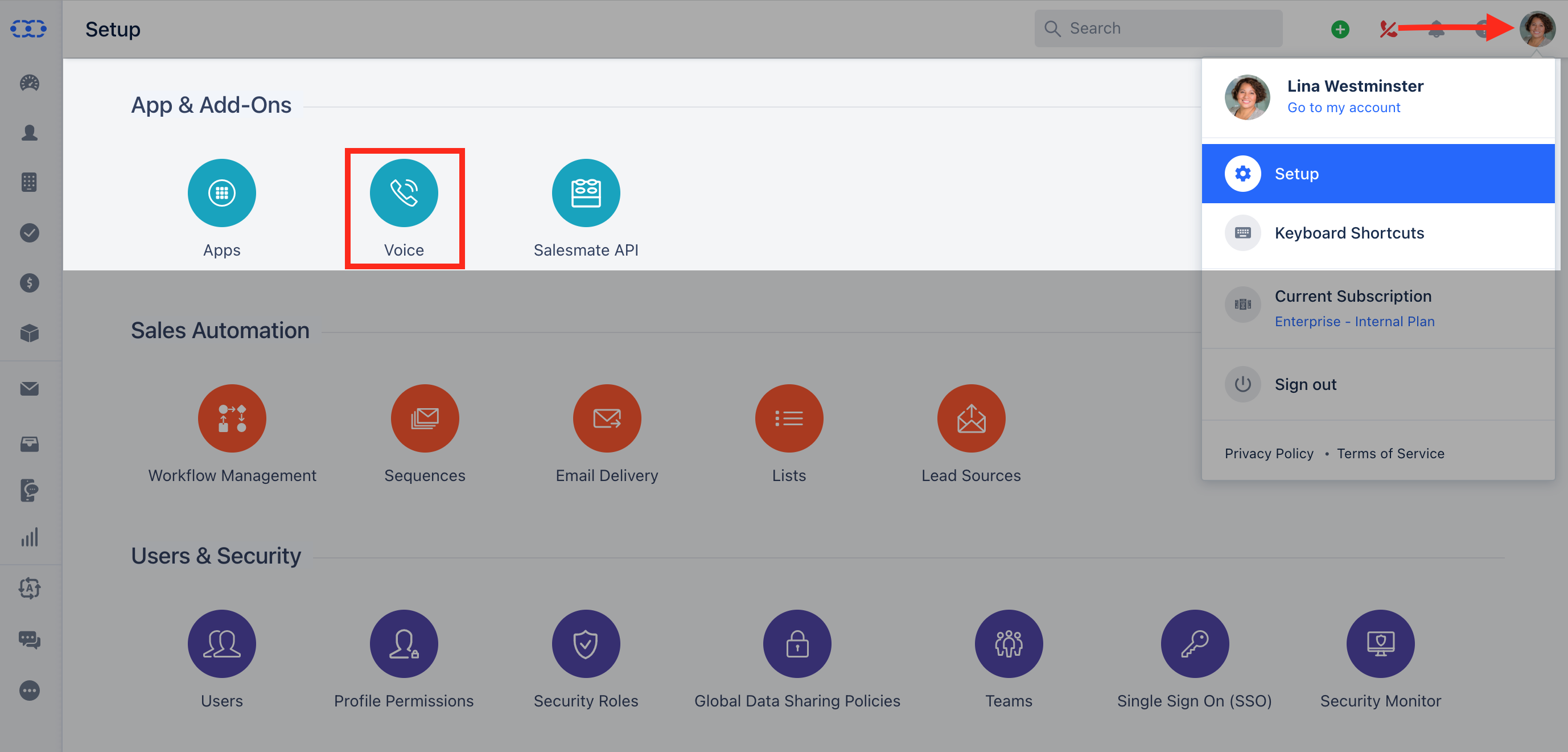Image resolution: width=1568 pixels, height=752 pixels.
Task: Click the green plus quick-add button
Action: coord(1340,28)
